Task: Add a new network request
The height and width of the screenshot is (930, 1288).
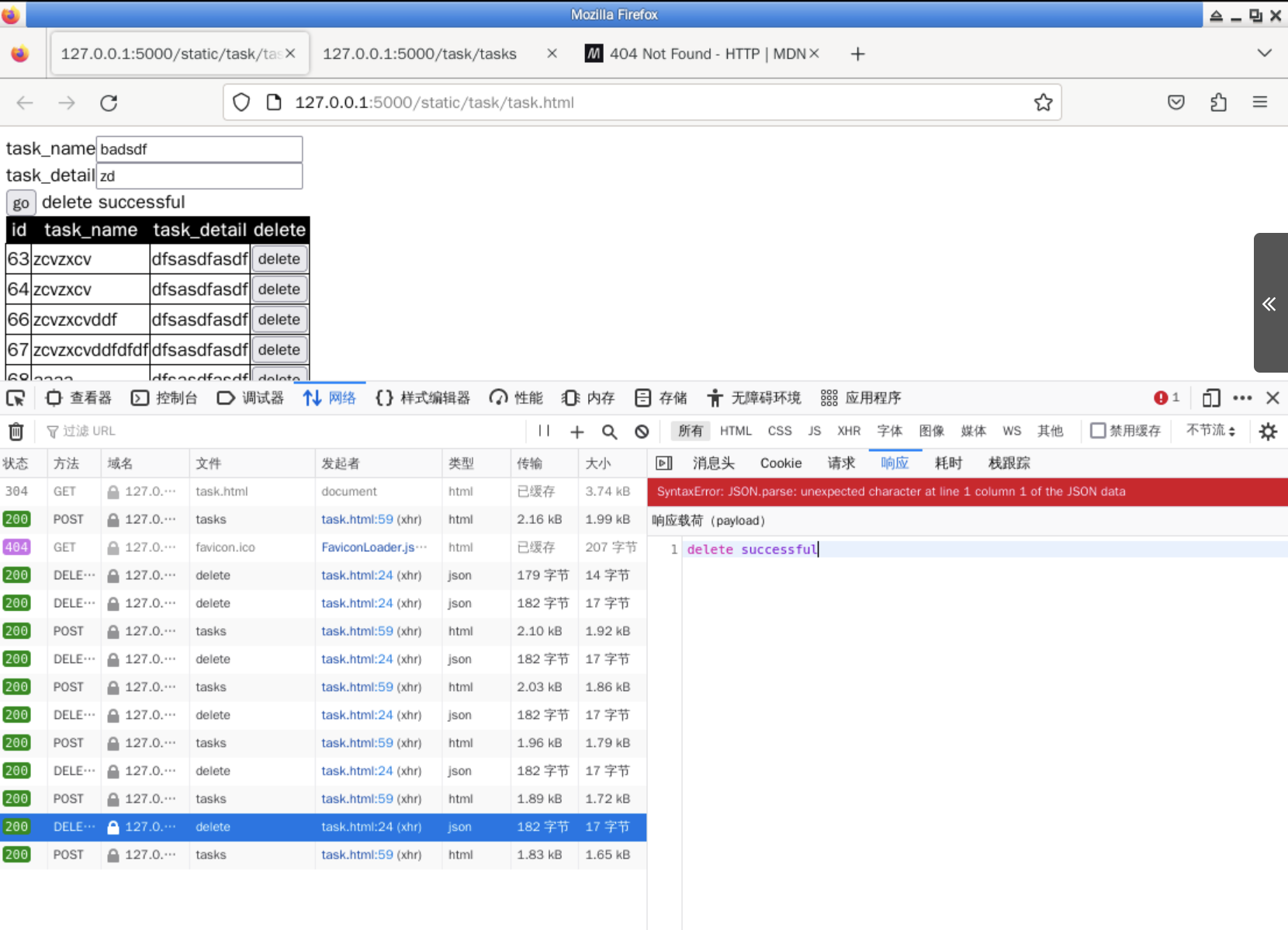Action: point(576,431)
